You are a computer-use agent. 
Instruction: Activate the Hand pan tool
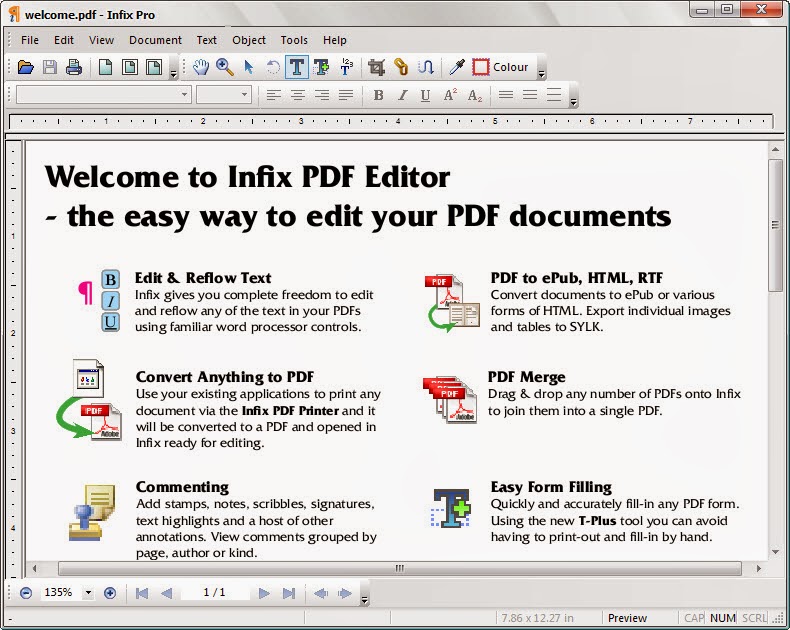(201, 67)
